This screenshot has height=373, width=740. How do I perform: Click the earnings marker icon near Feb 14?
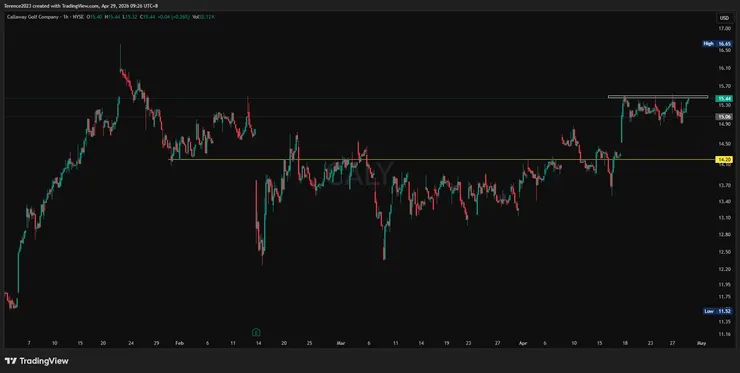pos(255,331)
